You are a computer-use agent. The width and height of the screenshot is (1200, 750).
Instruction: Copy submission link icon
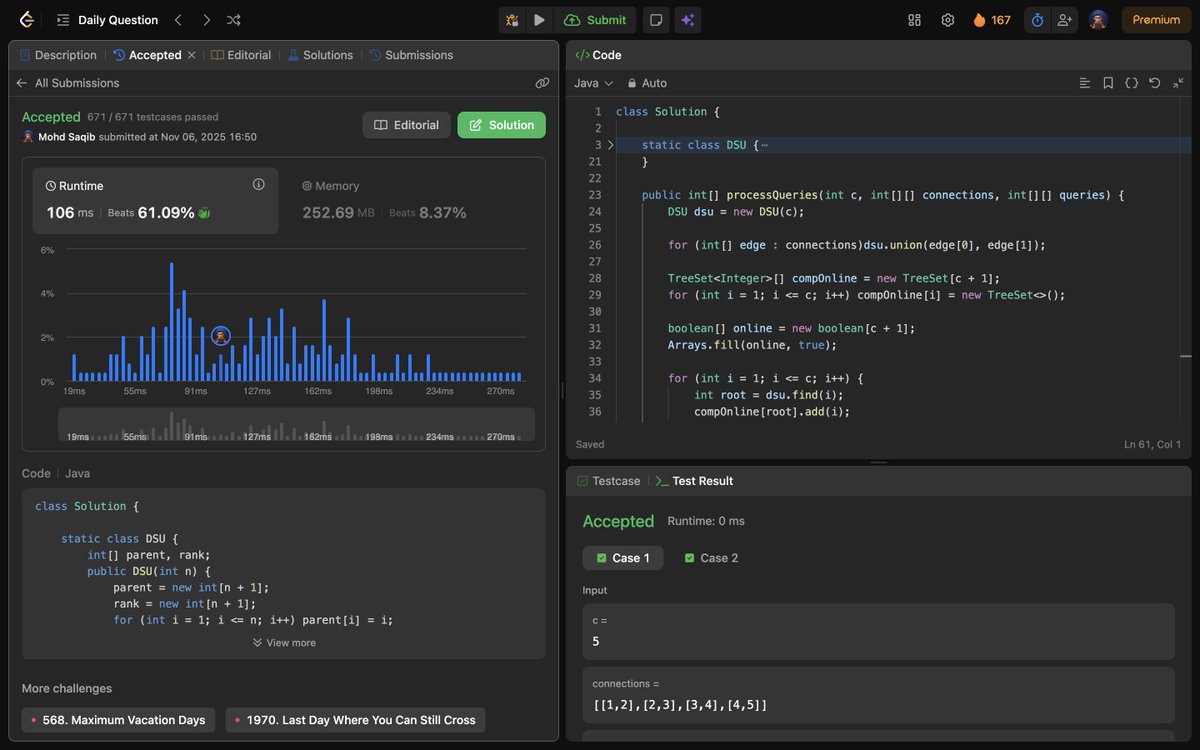[x=542, y=83]
